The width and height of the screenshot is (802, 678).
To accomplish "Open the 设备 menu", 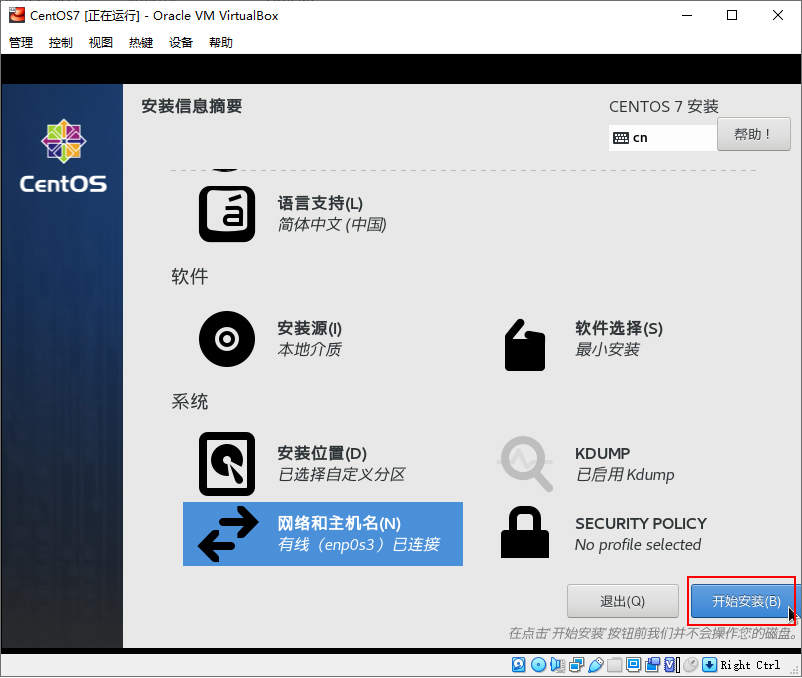I will [x=181, y=43].
